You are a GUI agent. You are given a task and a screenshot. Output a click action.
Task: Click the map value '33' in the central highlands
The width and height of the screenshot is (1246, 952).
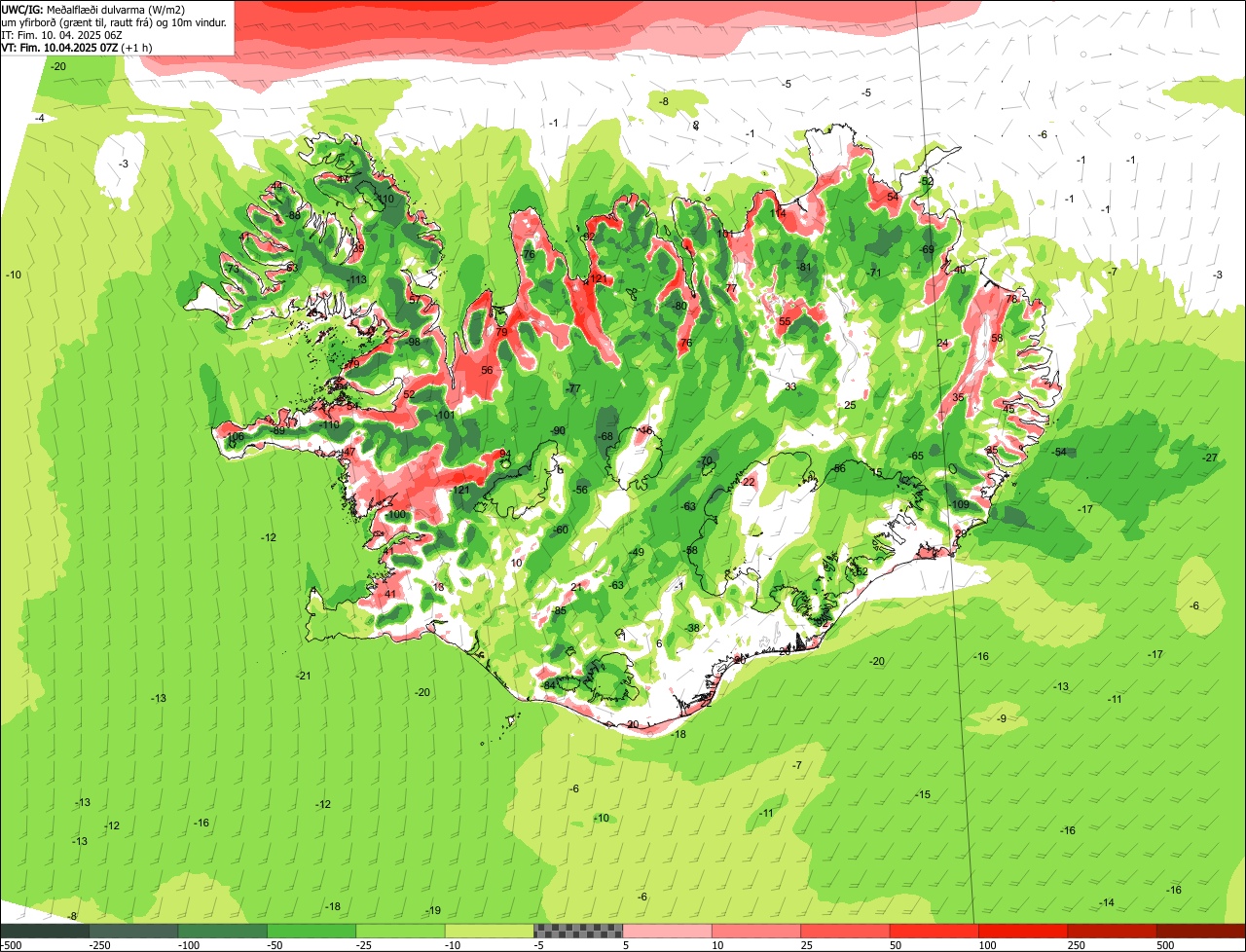pos(790,386)
